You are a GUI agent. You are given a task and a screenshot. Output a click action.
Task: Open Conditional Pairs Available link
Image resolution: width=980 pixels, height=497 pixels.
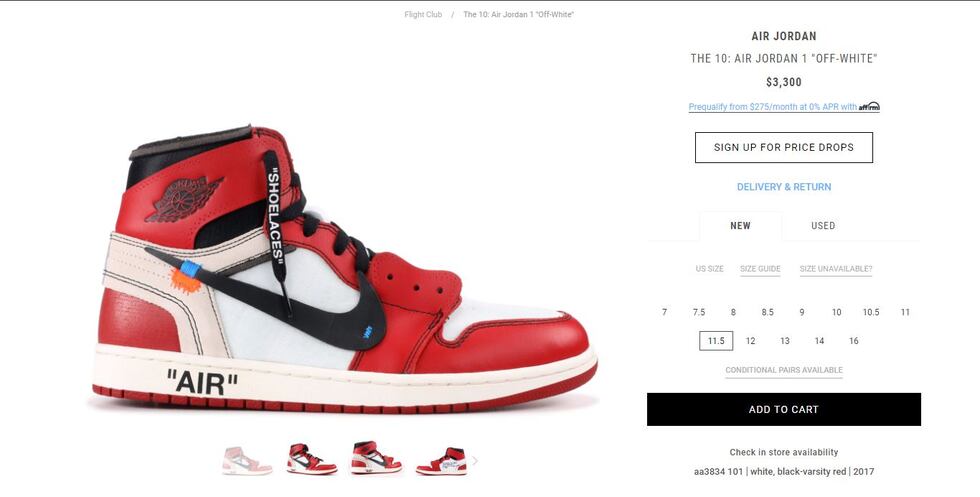pyautogui.click(x=784, y=370)
